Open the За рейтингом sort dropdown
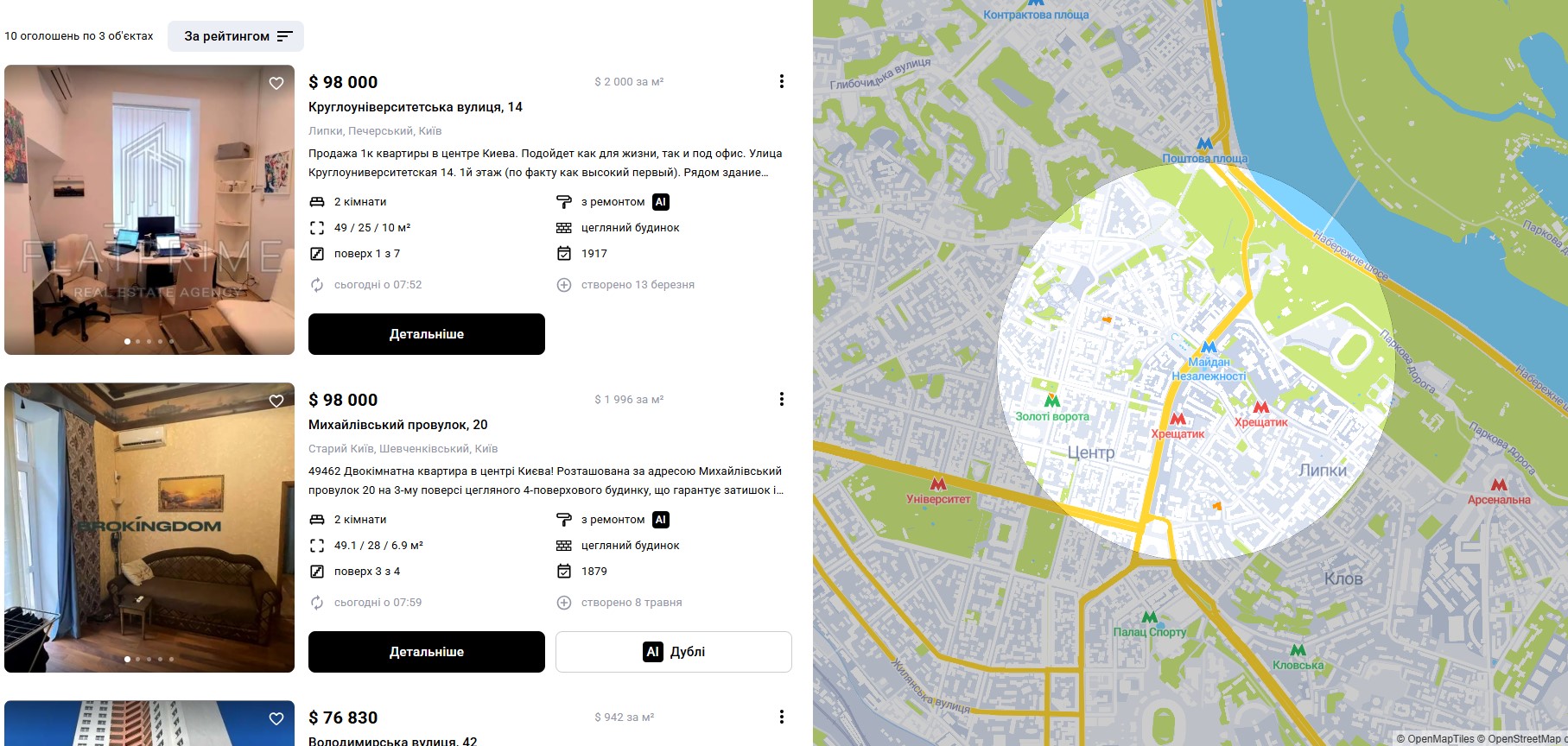Viewport: 1568px width, 746px height. (236, 36)
